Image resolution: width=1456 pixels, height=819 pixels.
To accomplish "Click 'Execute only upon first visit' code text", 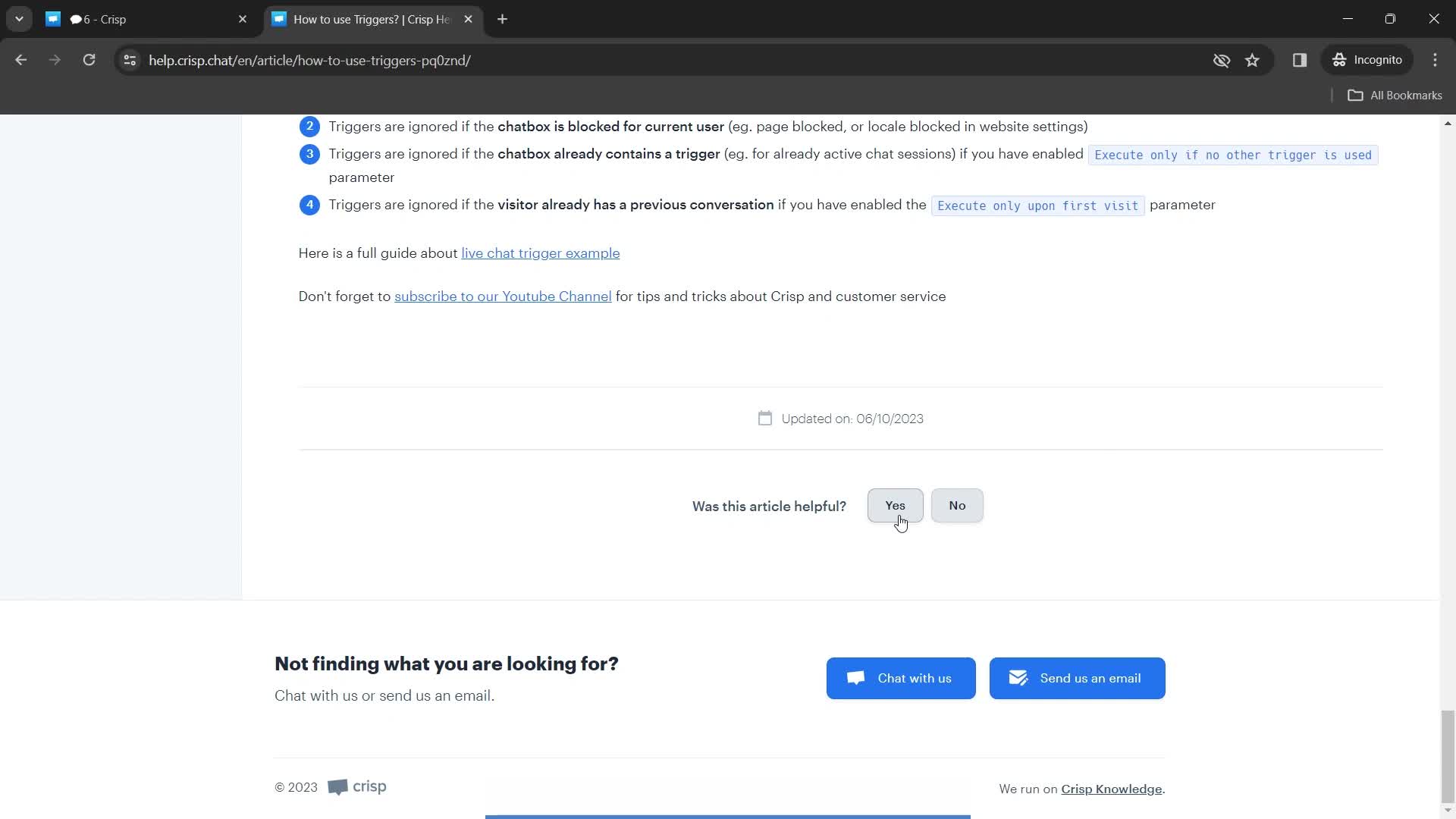I will pos(1037,206).
